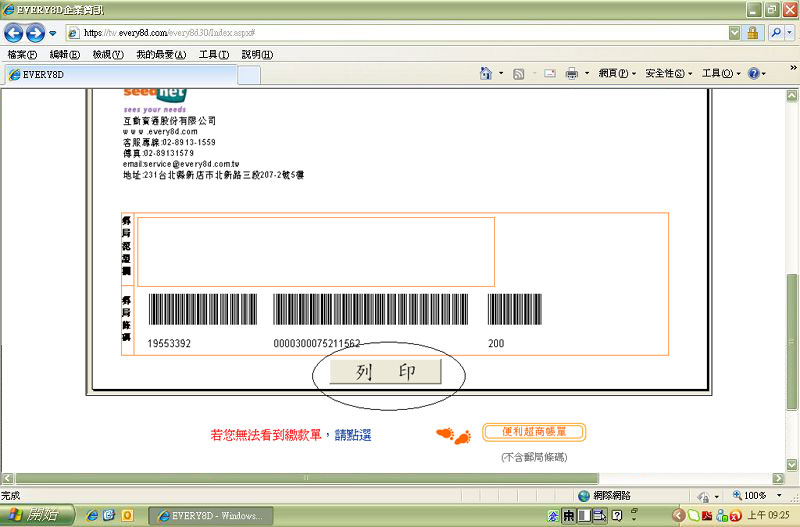Viewport: 800px width, 527px height.
Task: Open the 開始 Start button
Action: click(x=37, y=515)
